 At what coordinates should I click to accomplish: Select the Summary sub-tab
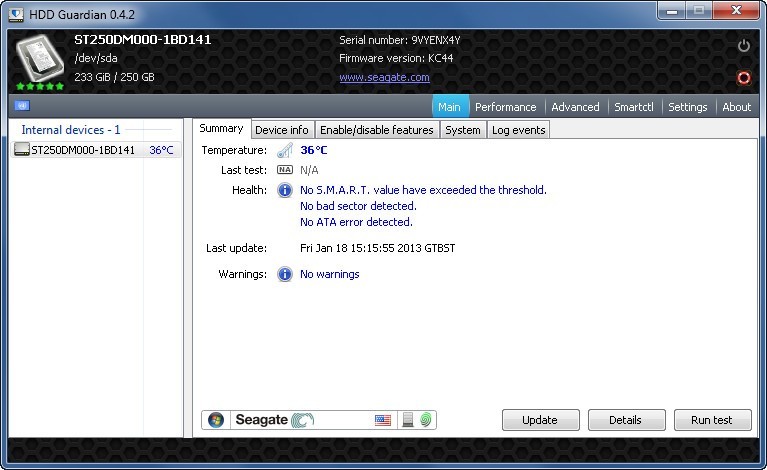[x=221, y=129]
